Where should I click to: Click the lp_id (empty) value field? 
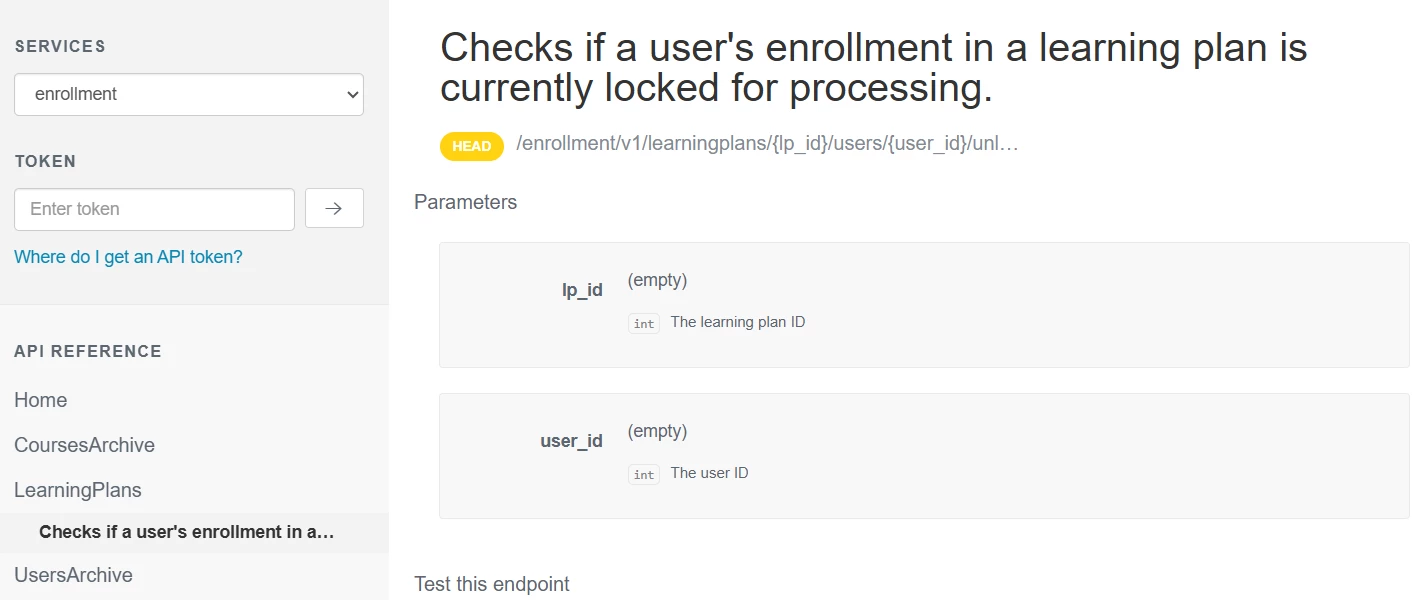[x=657, y=281]
